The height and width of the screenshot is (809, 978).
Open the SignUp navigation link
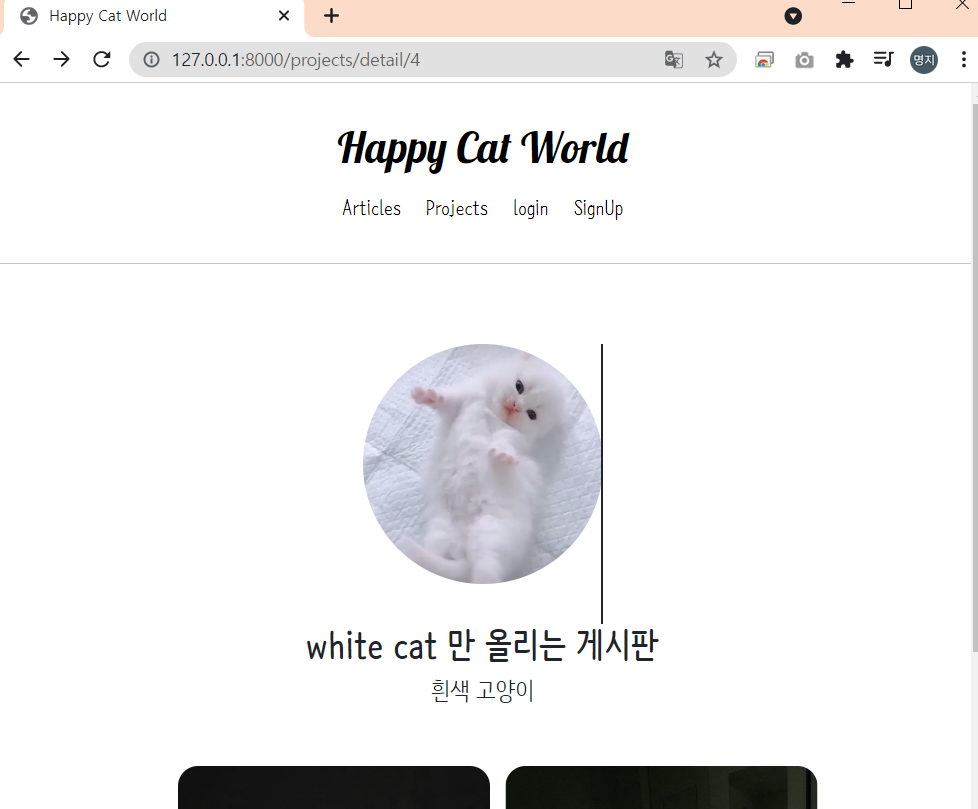(598, 208)
